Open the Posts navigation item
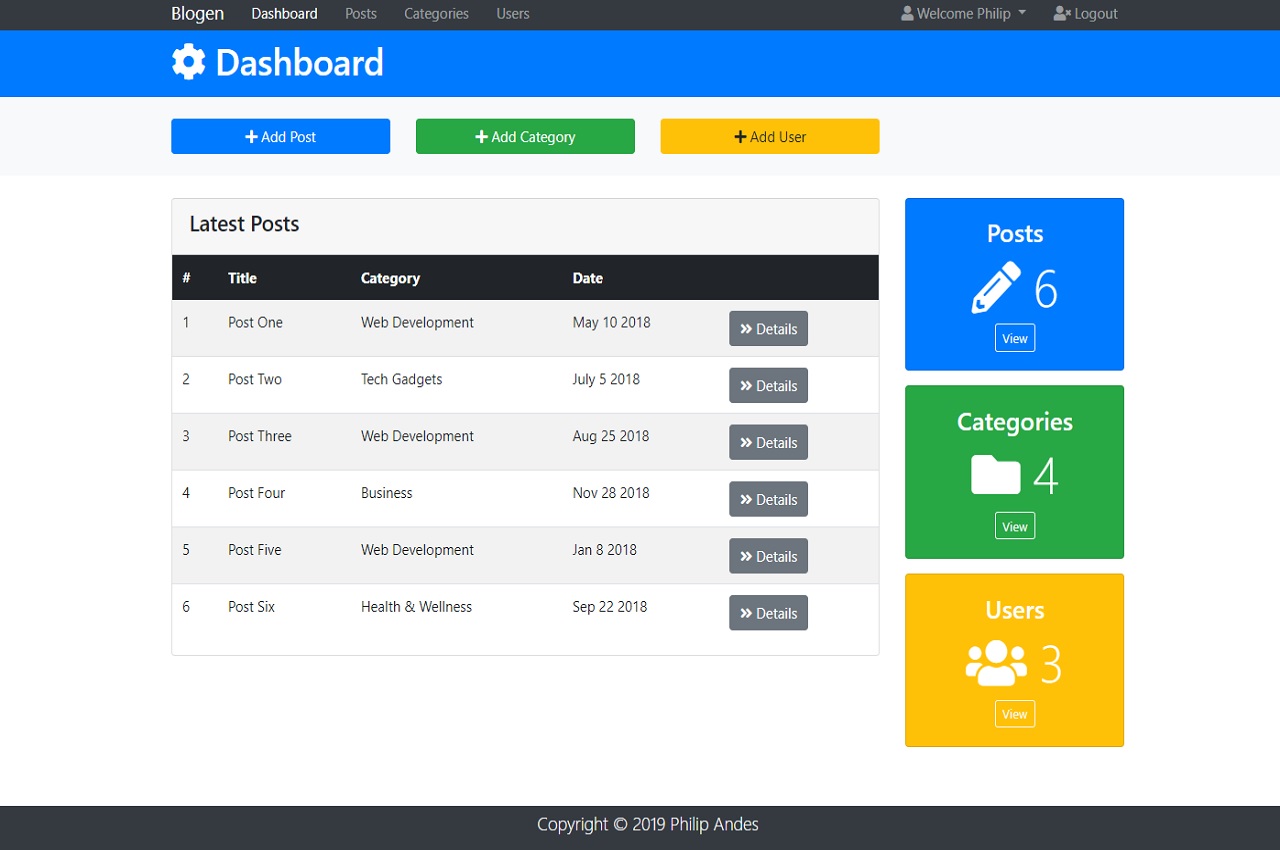Viewport: 1280px width, 850px height. point(361,14)
